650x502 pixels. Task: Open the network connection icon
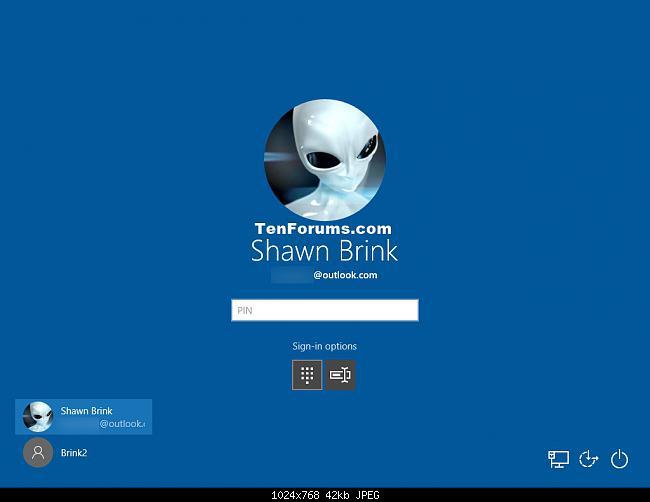tap(558, 459)
